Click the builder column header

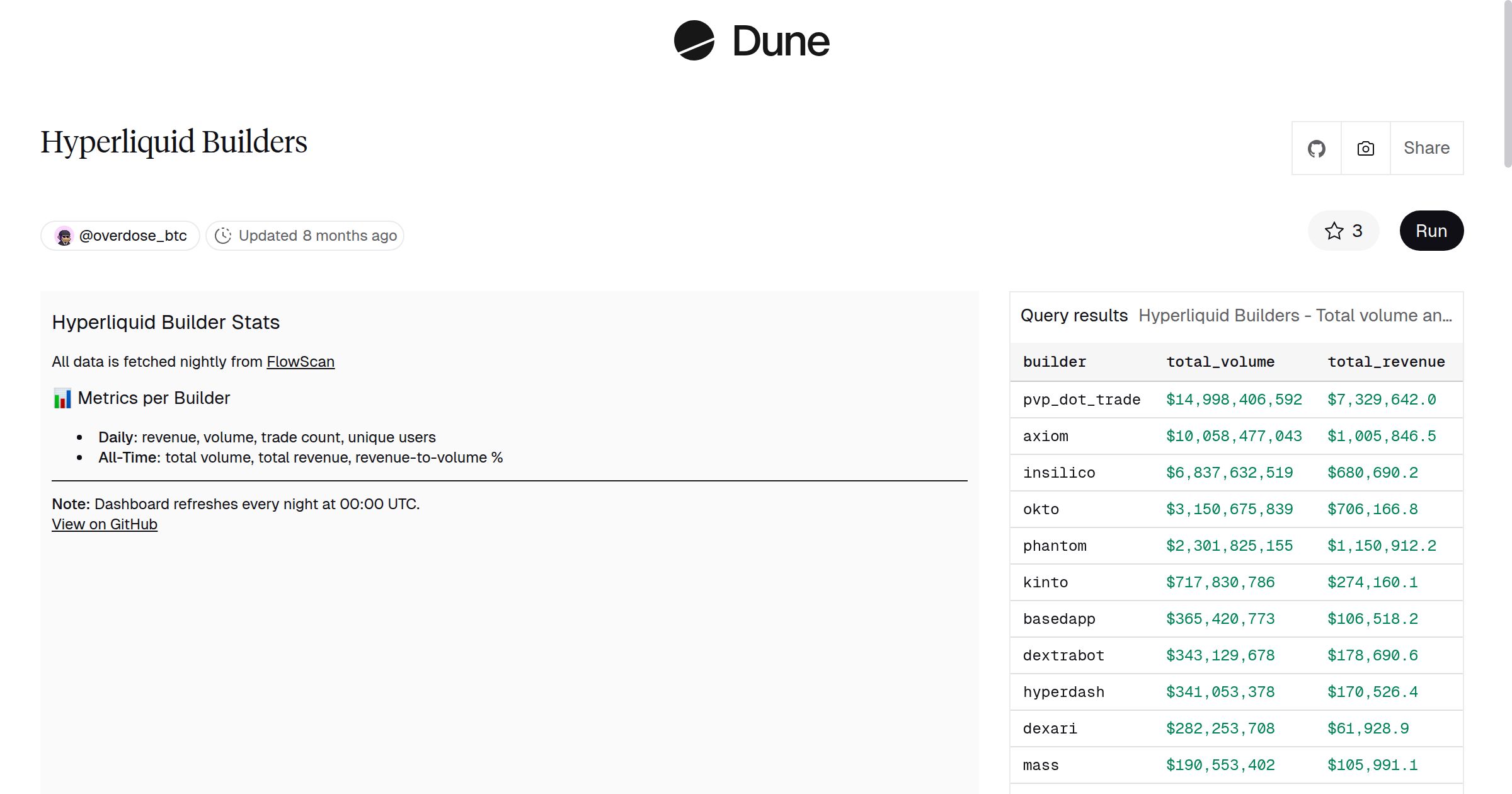tap(1055, 361)
